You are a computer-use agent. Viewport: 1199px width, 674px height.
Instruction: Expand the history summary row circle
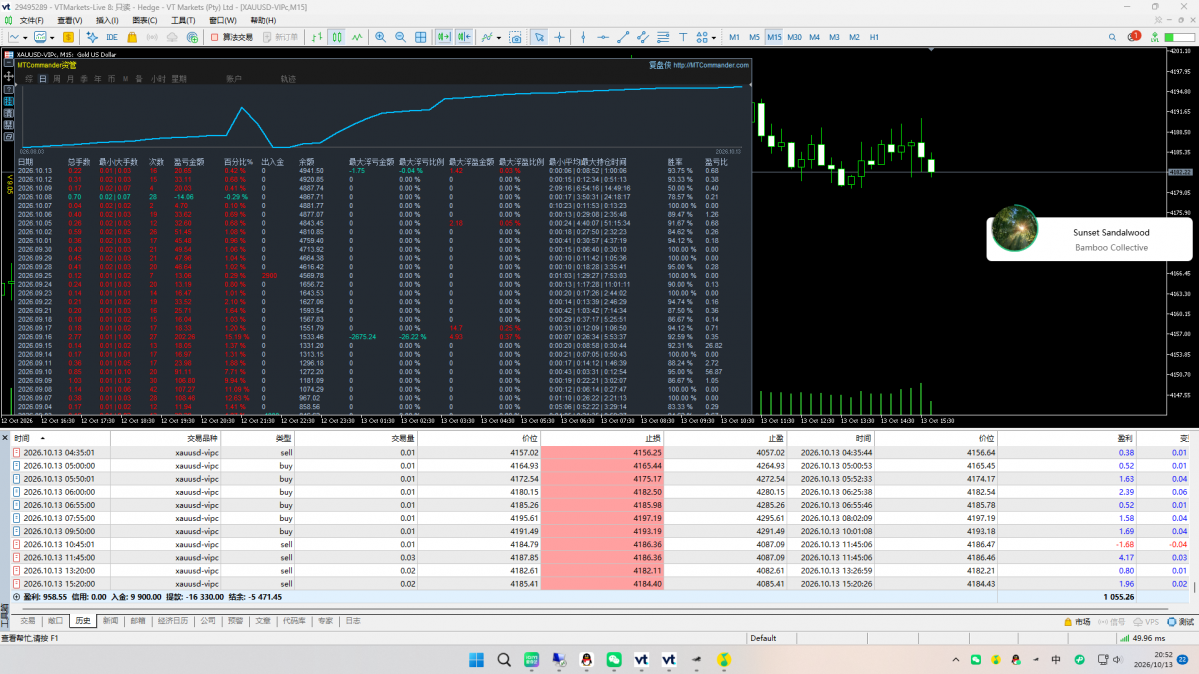pos(16,597)
